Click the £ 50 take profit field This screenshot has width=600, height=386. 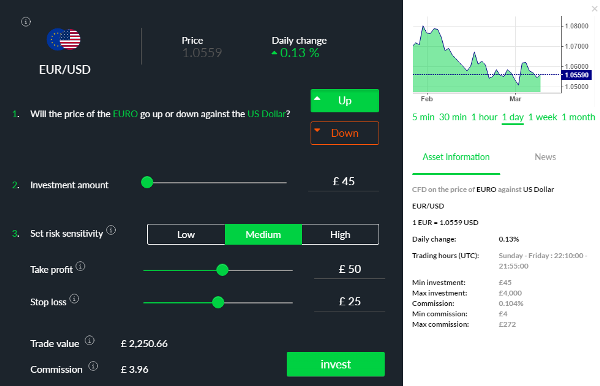click(x=349, y=269)
